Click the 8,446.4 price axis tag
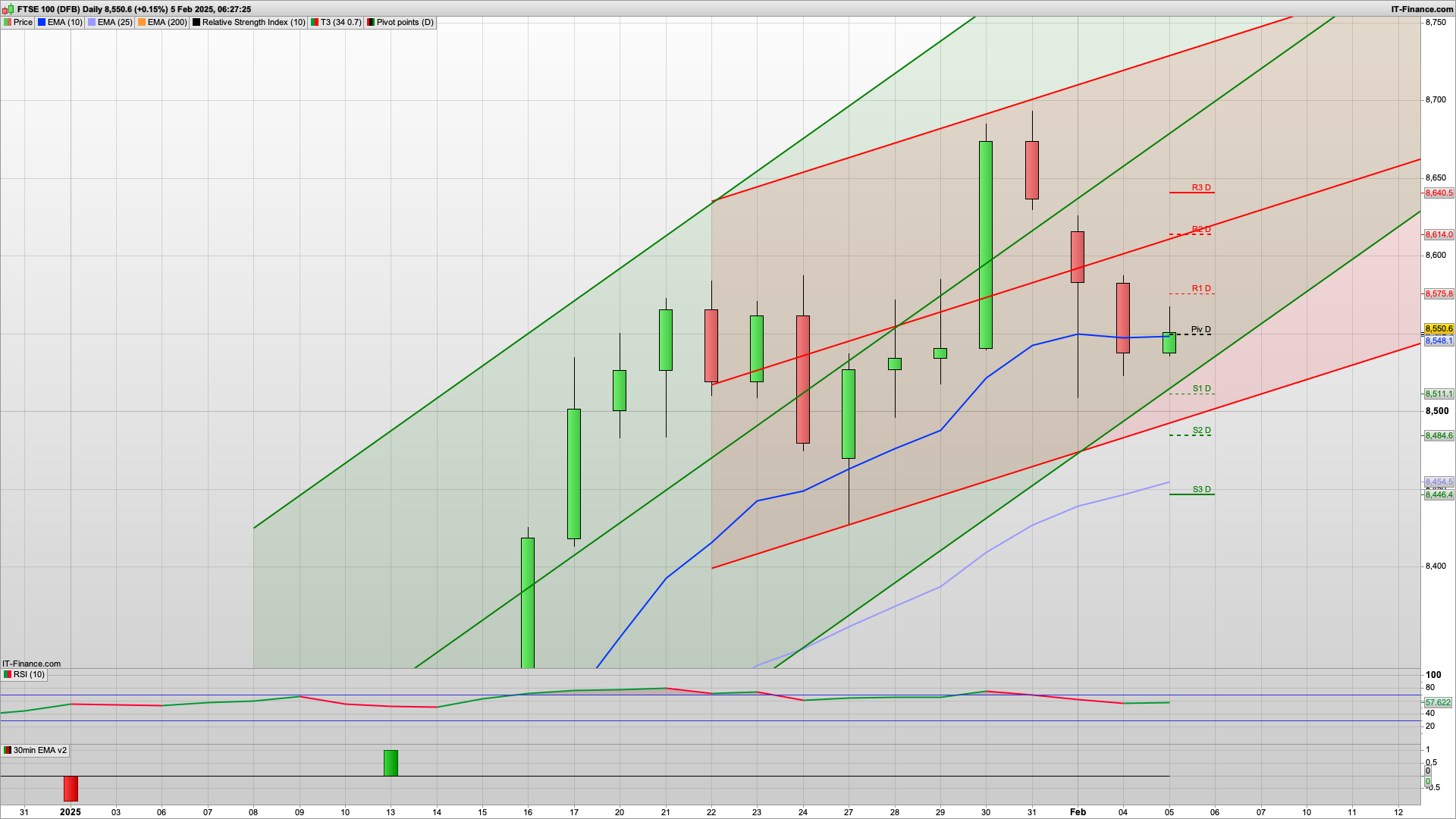Image resolution: width=1456 pixels, height=819 pixels. point(1439,495)
